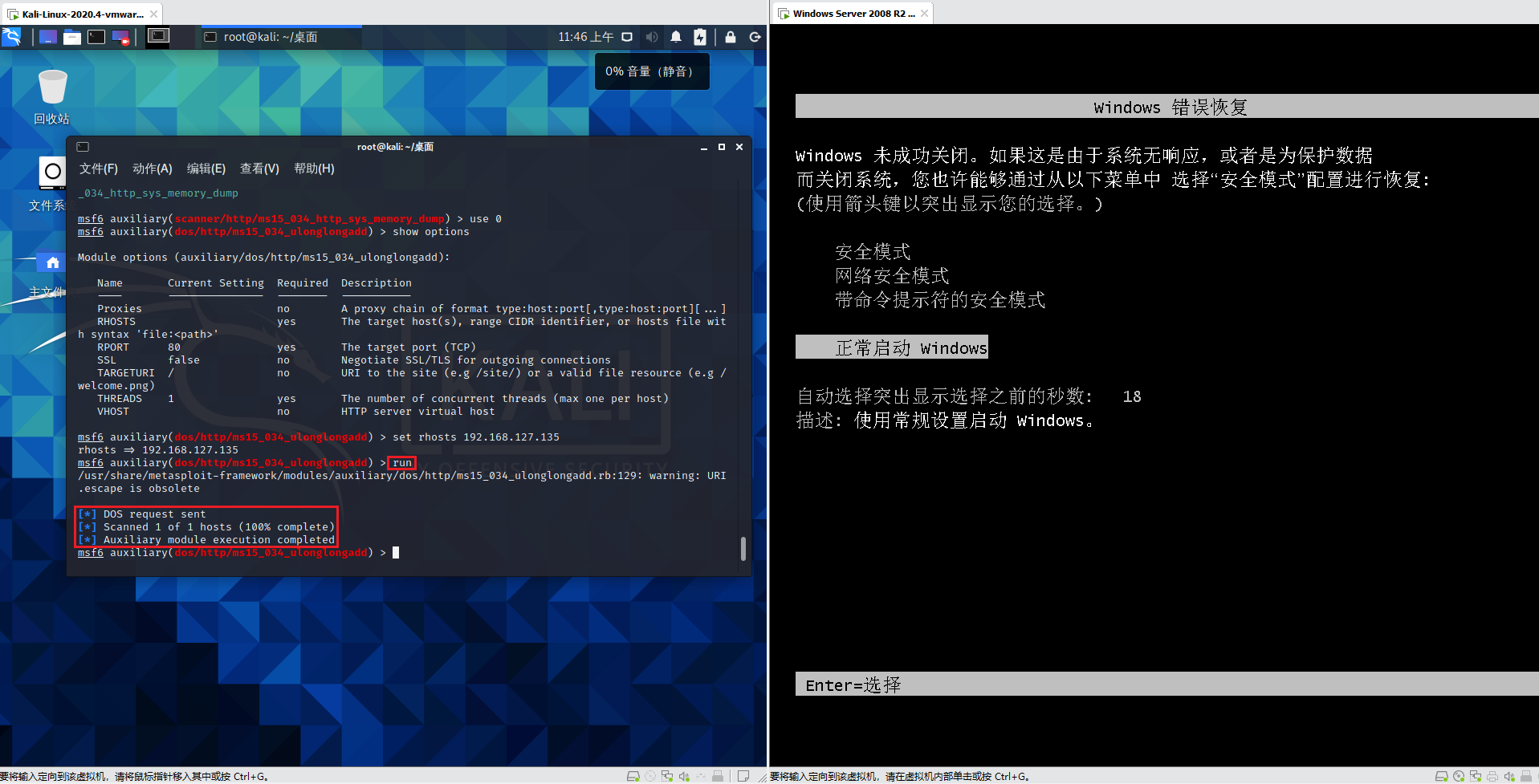This screenshot has width=1539, height=784.
Task: Open the Kali dragon applications menu
Action: click(10, 36)
